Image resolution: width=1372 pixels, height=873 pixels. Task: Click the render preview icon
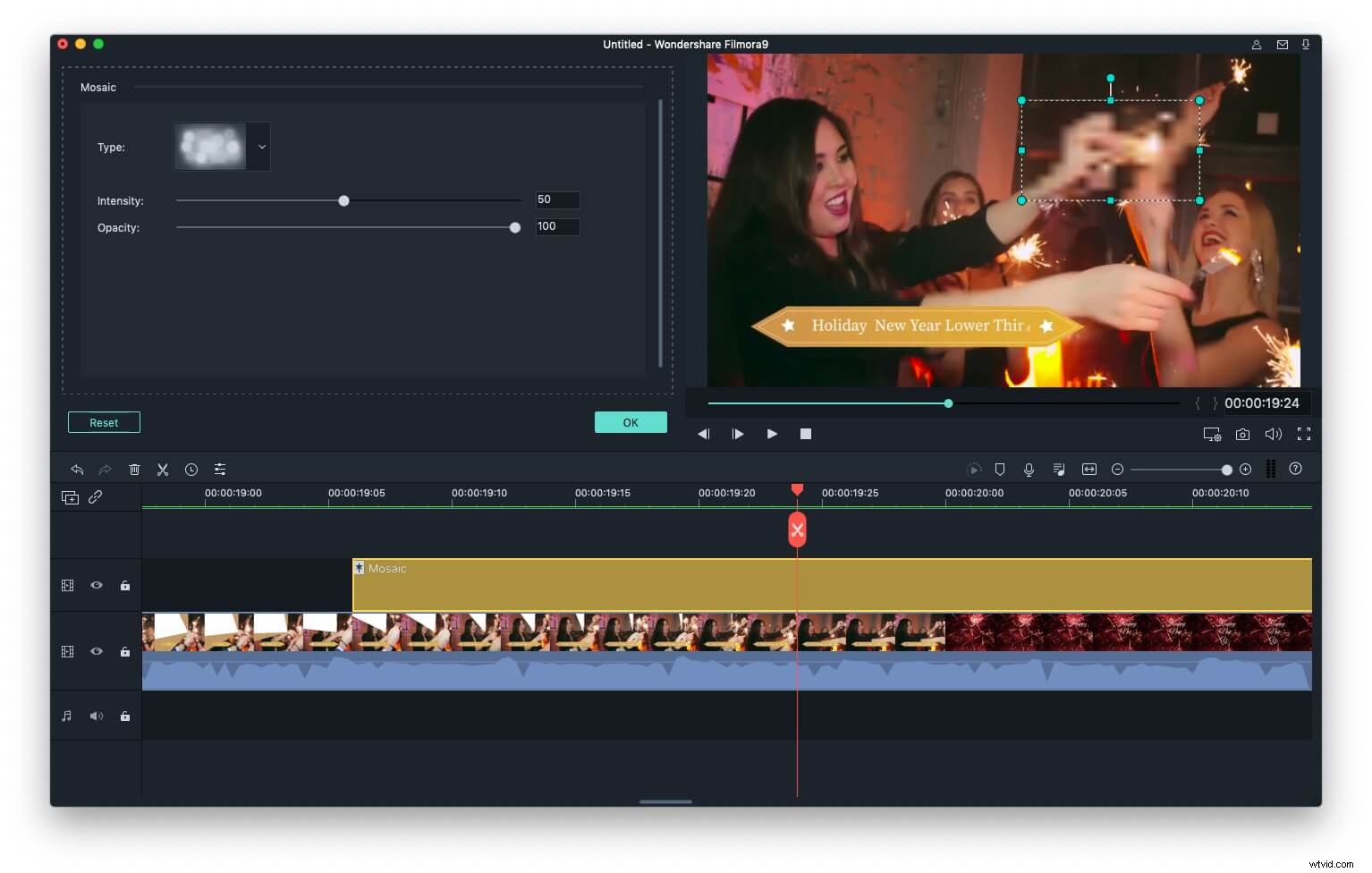(x=973, y=469)
